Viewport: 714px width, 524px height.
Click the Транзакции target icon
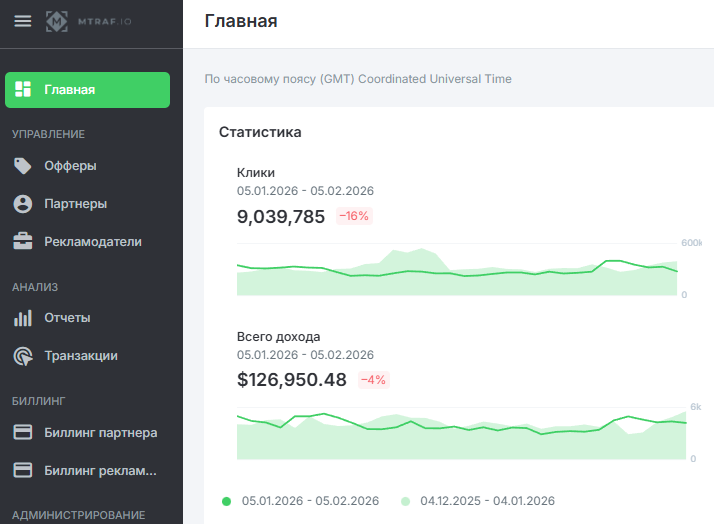(x=23, y=356)
